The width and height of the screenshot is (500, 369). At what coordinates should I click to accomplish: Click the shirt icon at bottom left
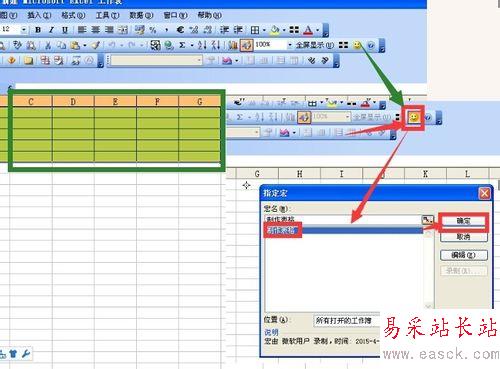coord(13,354)
